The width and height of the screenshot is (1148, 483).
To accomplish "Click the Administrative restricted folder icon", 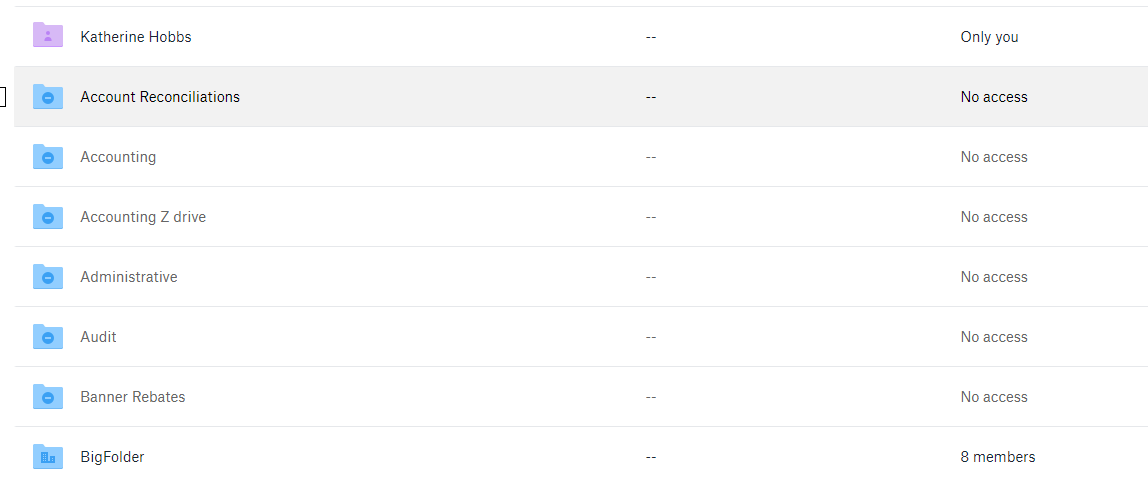I will coord(48,277).
